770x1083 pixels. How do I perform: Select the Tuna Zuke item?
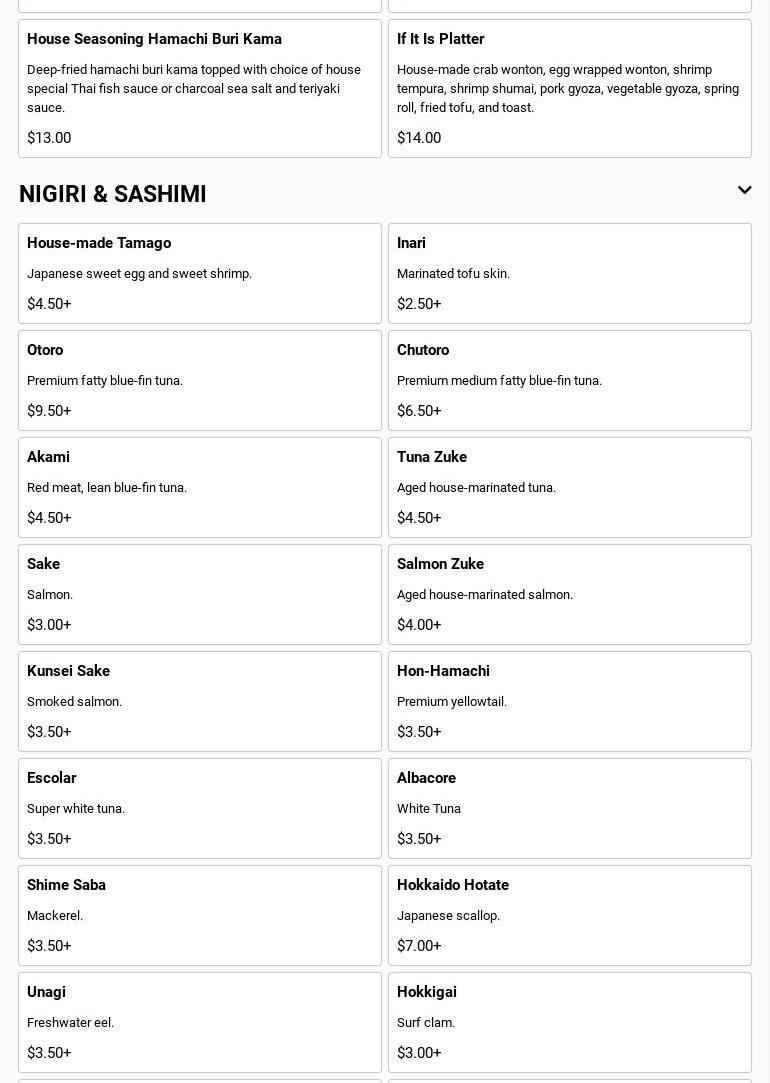(569, 487)
